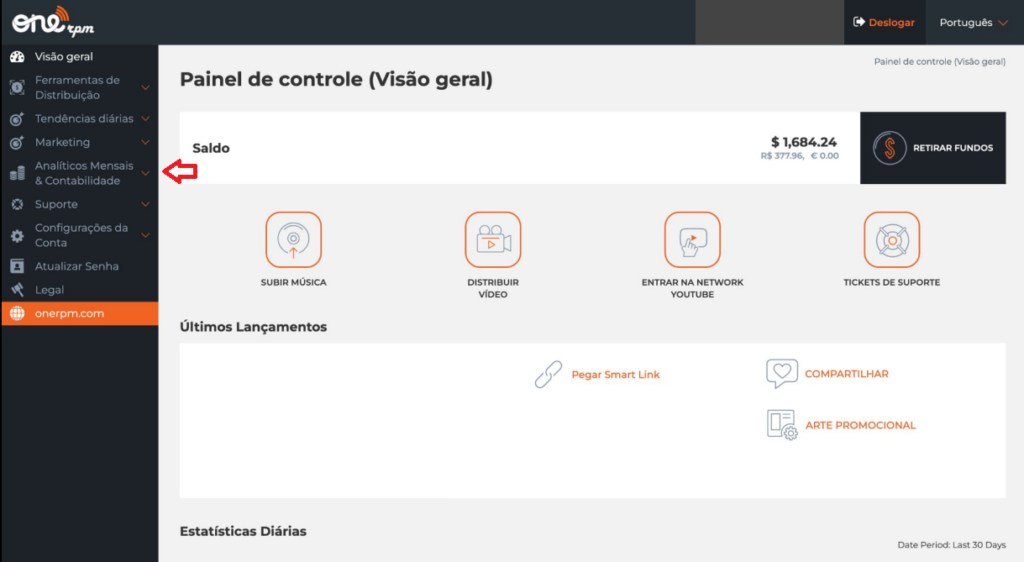Open Atualizar Senha menu item

[79, 266]
